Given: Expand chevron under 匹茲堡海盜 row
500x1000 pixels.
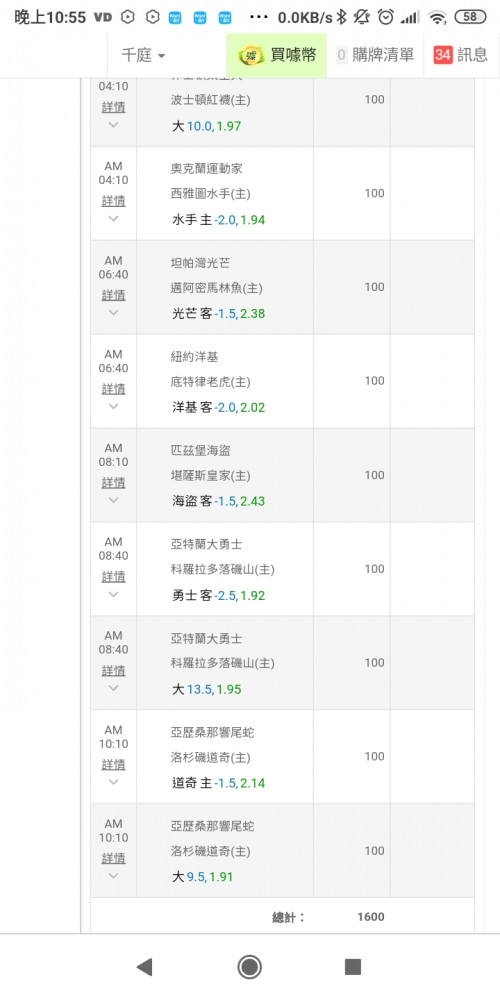Looking at the screenshot, I should point(114,500).
